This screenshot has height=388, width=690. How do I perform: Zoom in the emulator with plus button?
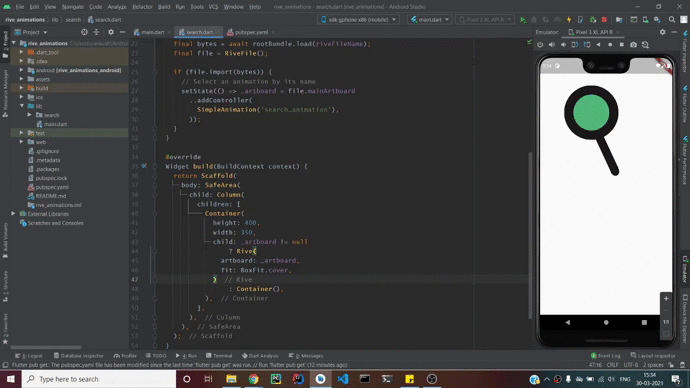click(x=666, y=299)
